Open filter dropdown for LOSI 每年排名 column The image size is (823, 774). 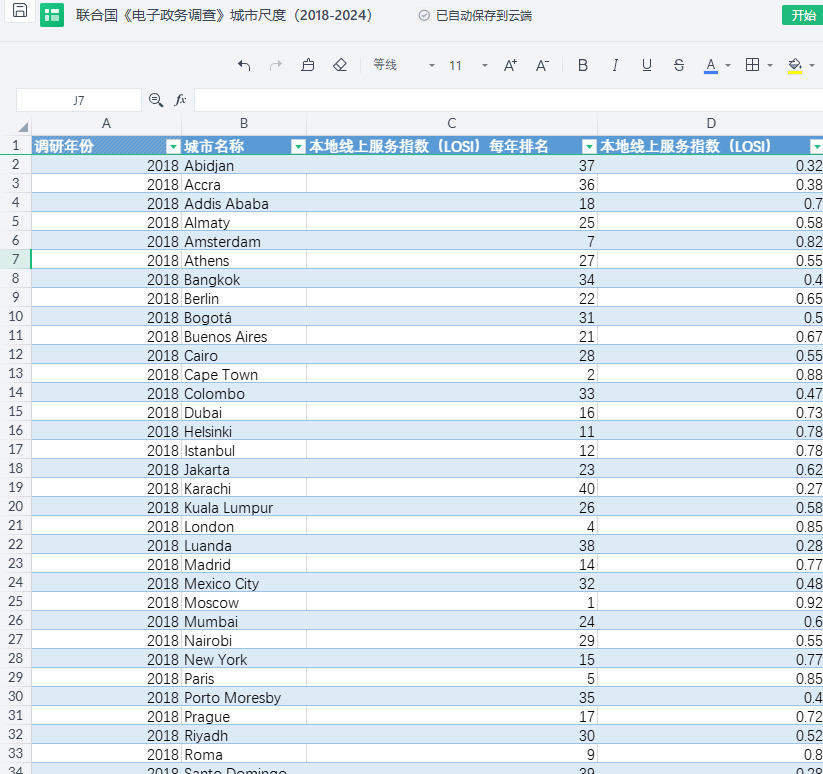pyautogui.click(x=589, y=146)
